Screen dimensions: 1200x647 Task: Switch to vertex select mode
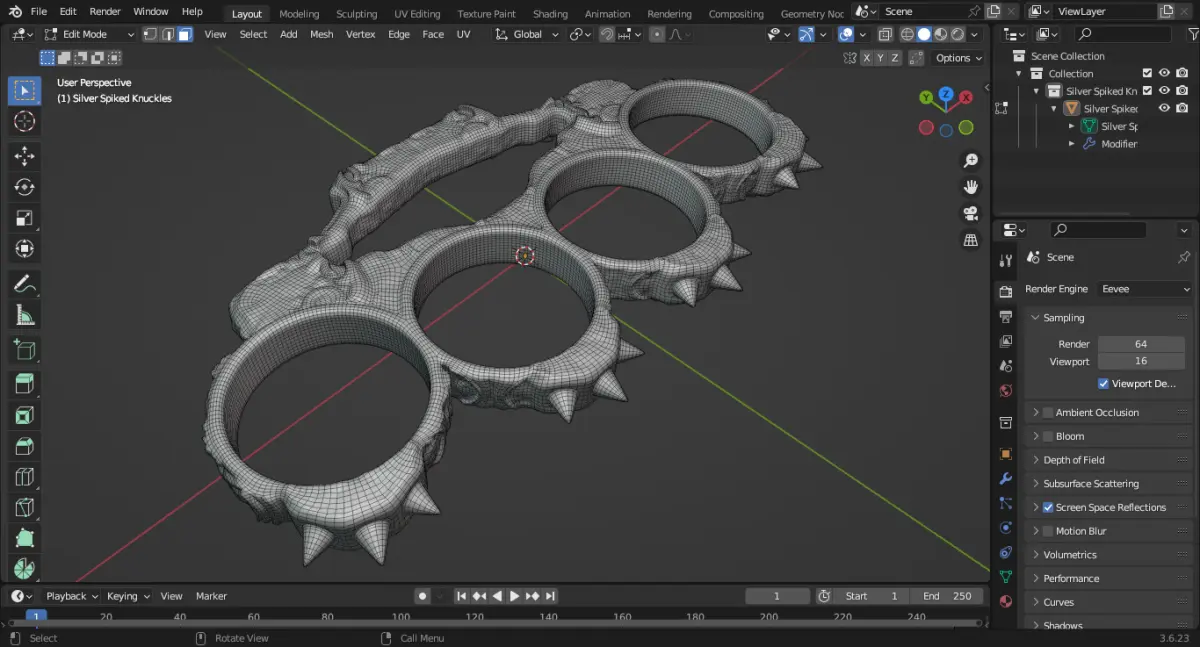(150, 34)
